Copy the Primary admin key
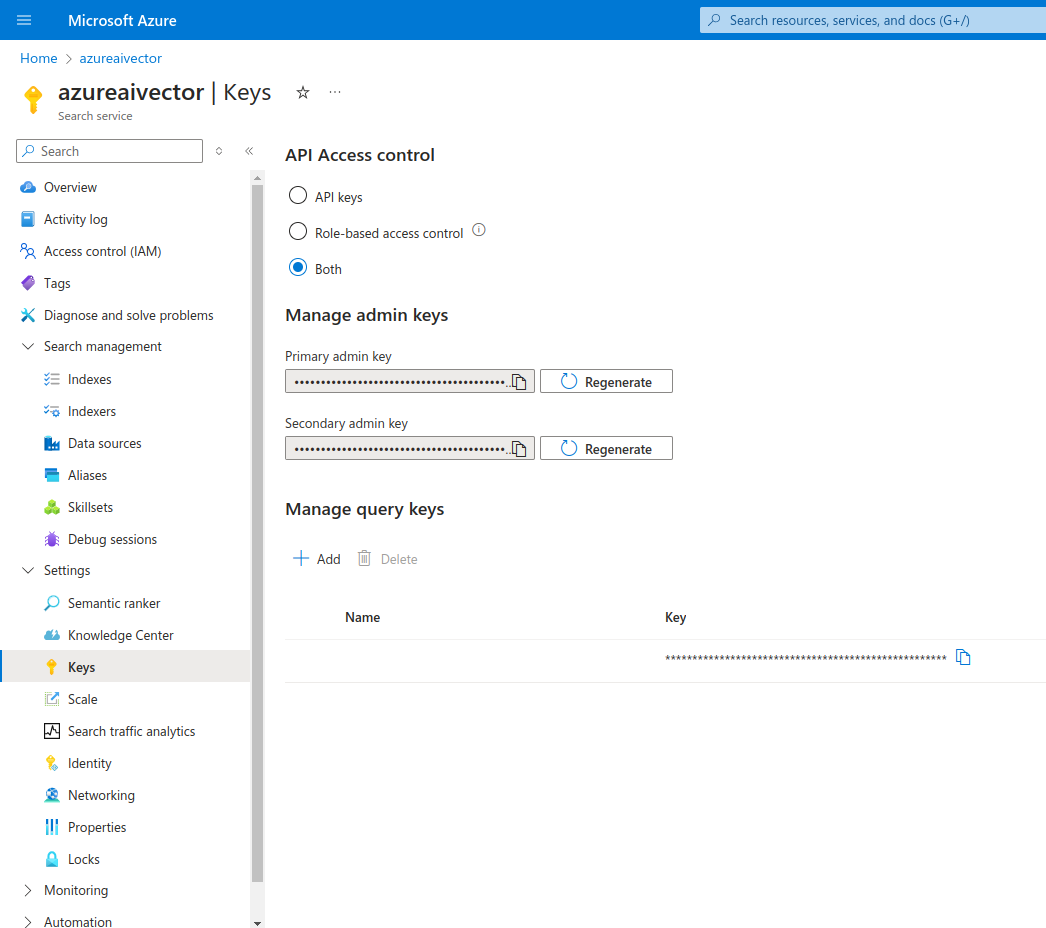This screenshot has width=1046, height=928. point(520,381)
